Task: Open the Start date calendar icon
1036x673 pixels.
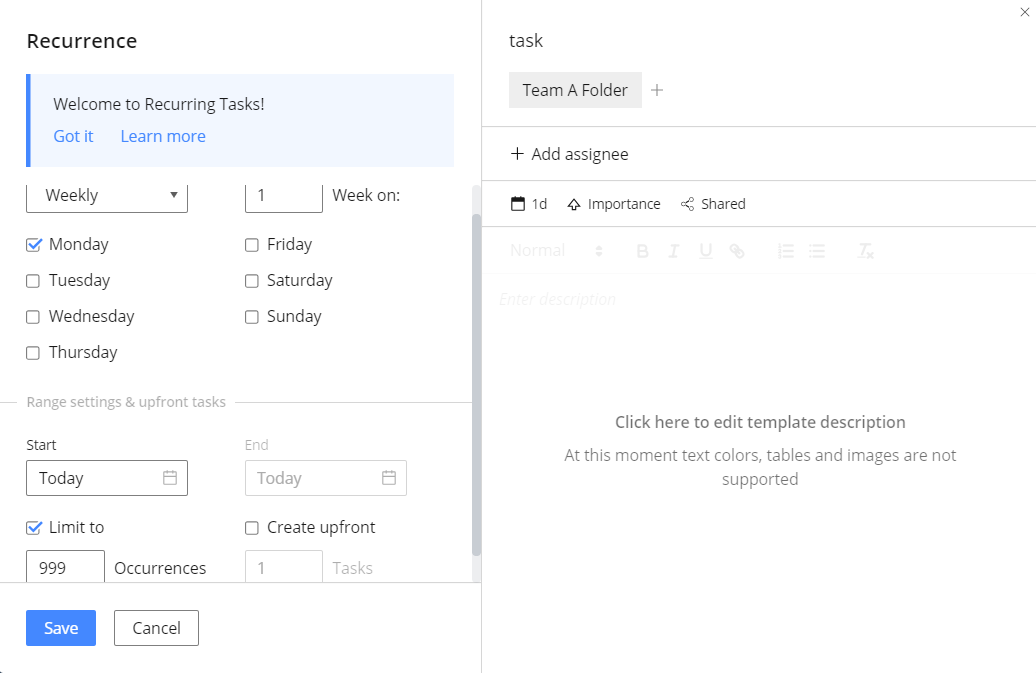Action: point(170,478)
